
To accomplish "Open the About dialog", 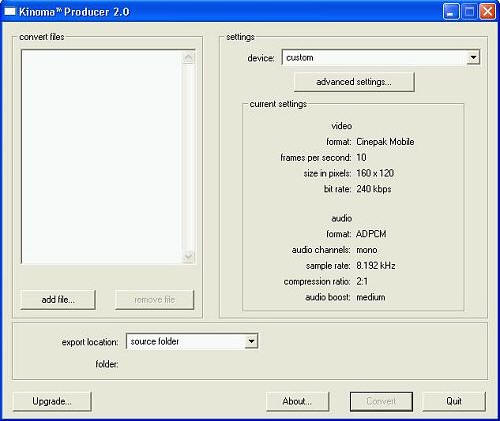I will tap(297, 401).
